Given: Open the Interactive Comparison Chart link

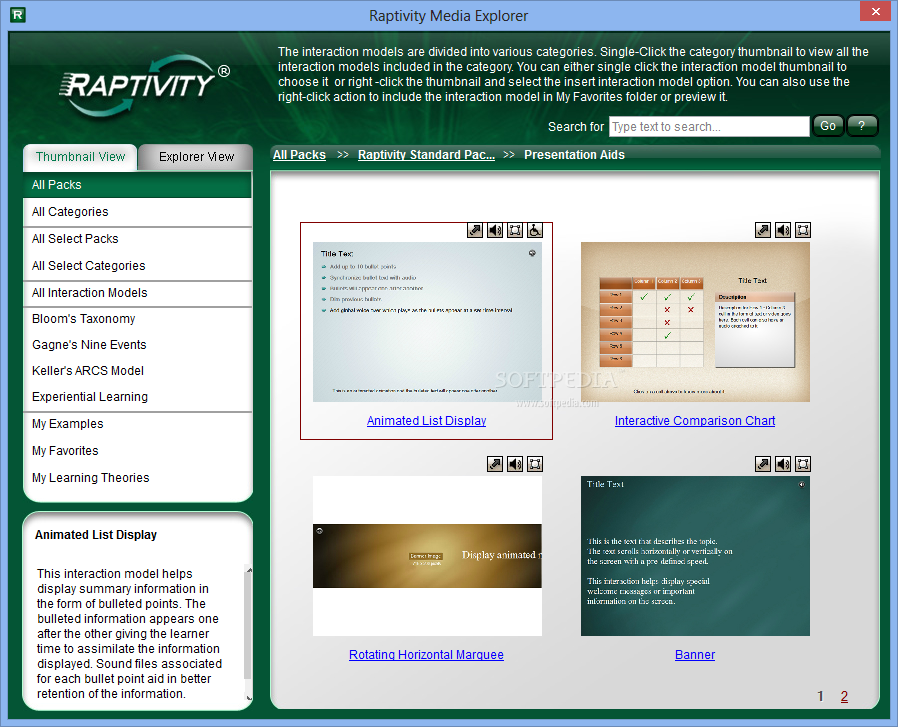Looking at the screenshot, I should 695,421.
